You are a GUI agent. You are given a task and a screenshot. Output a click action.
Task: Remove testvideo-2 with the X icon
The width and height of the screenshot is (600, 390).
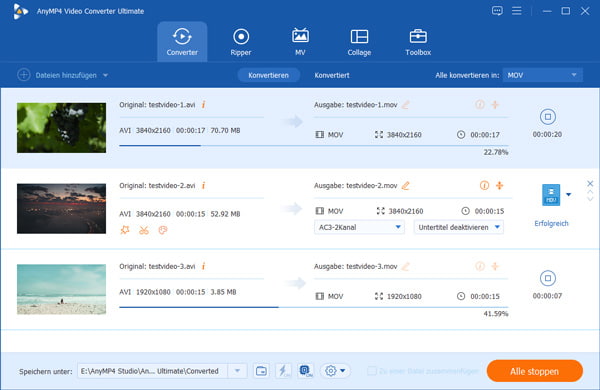click(x=590, y=184)
